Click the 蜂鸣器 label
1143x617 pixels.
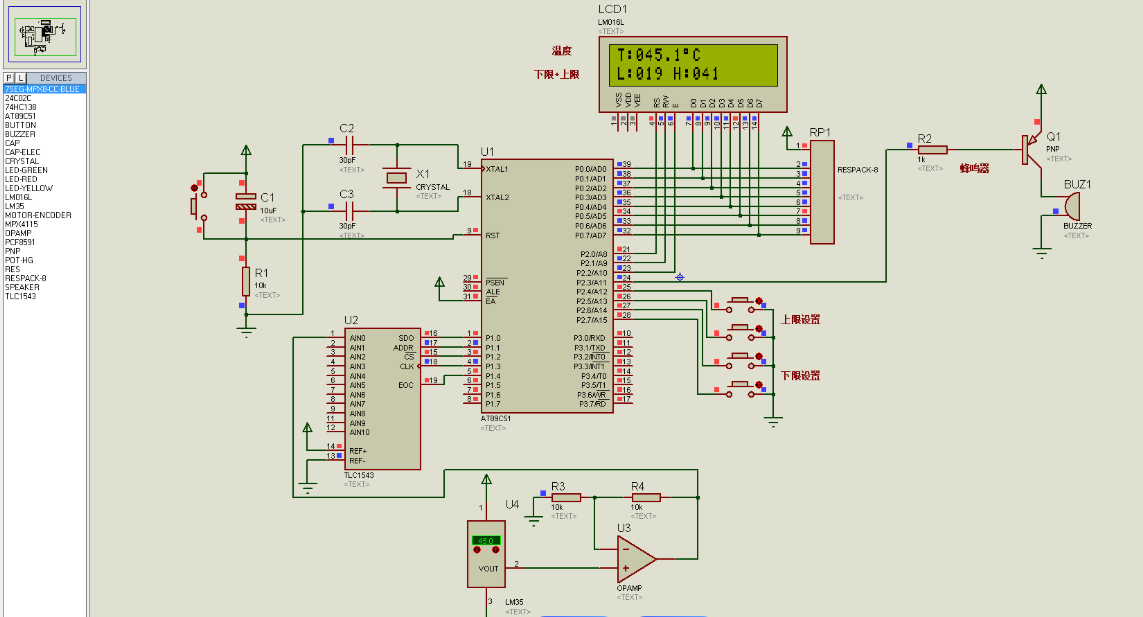(x=975, y=168)
